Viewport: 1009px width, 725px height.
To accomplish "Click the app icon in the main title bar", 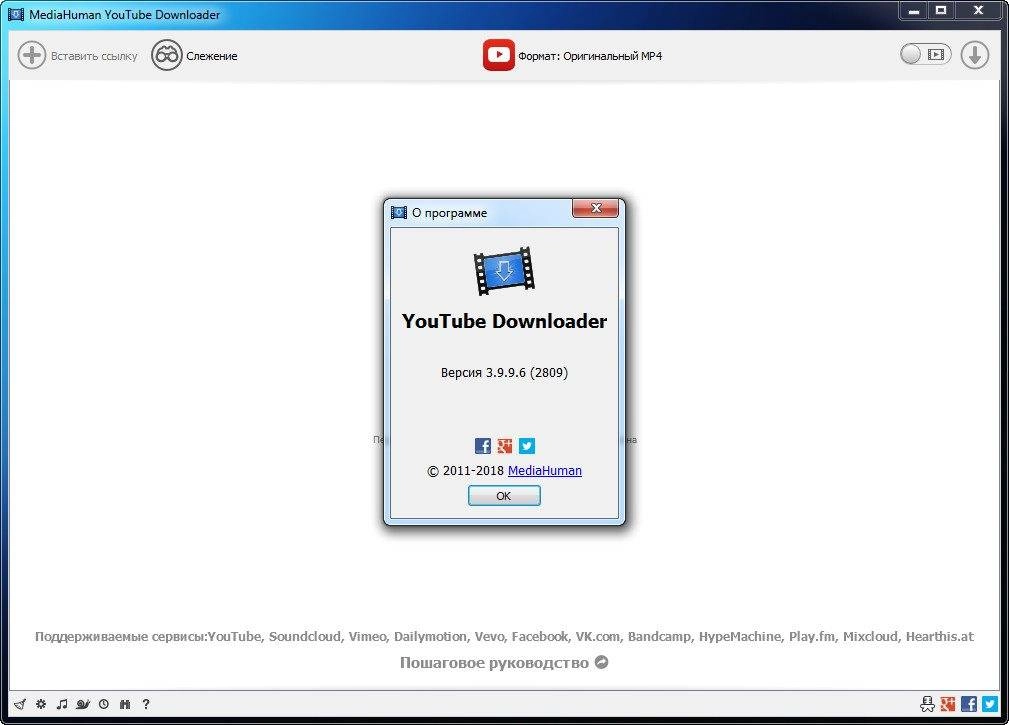I will (x=15, y=14).
